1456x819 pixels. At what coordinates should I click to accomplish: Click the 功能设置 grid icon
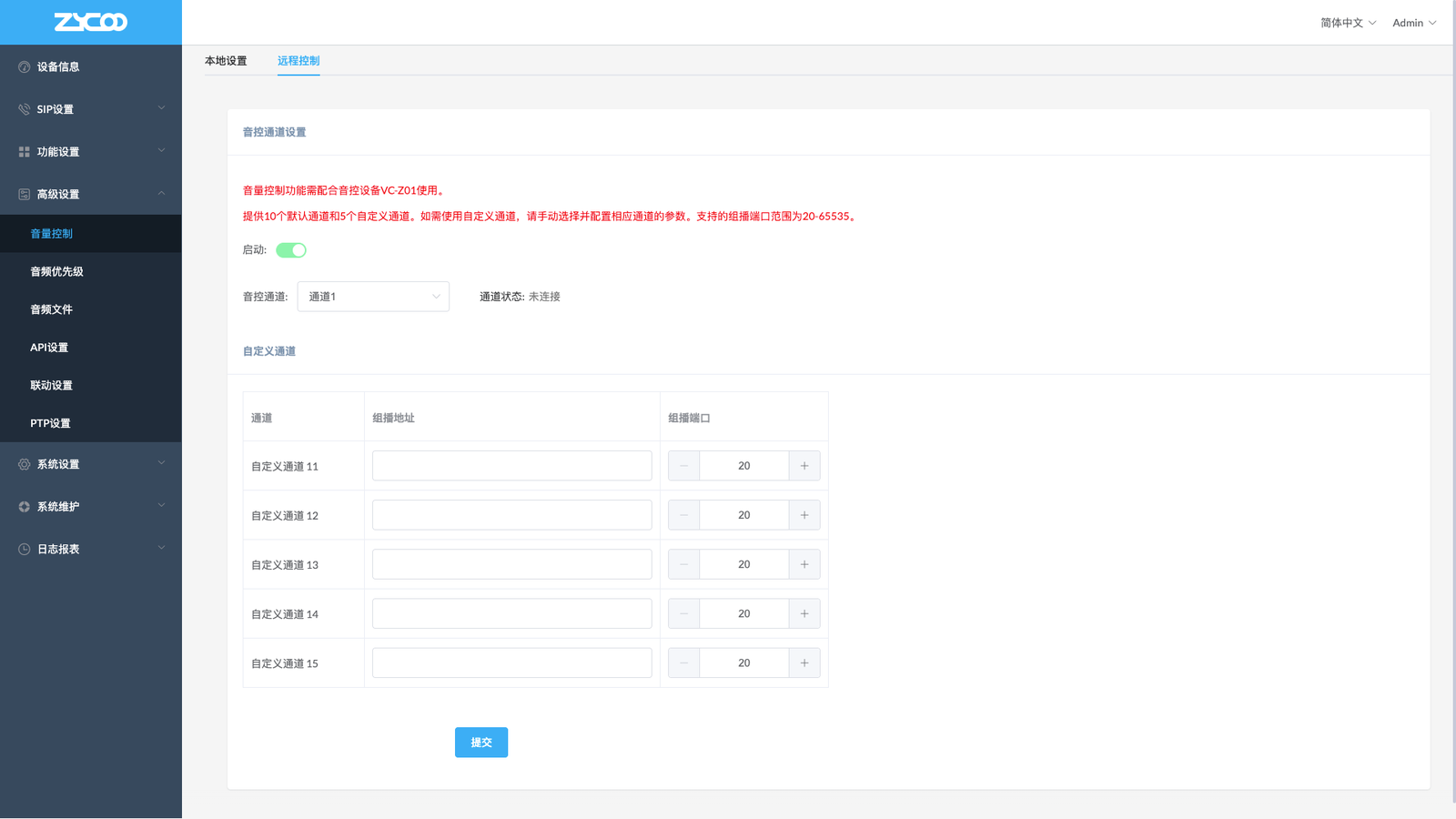[25, 152]
